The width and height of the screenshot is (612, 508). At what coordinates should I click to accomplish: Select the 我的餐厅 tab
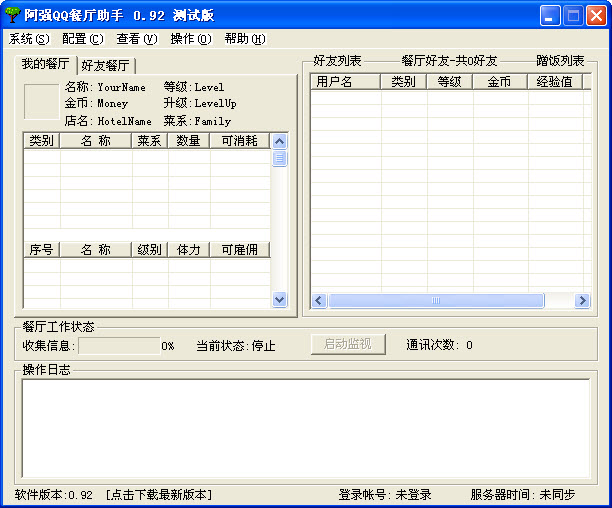tap(46, 65)
